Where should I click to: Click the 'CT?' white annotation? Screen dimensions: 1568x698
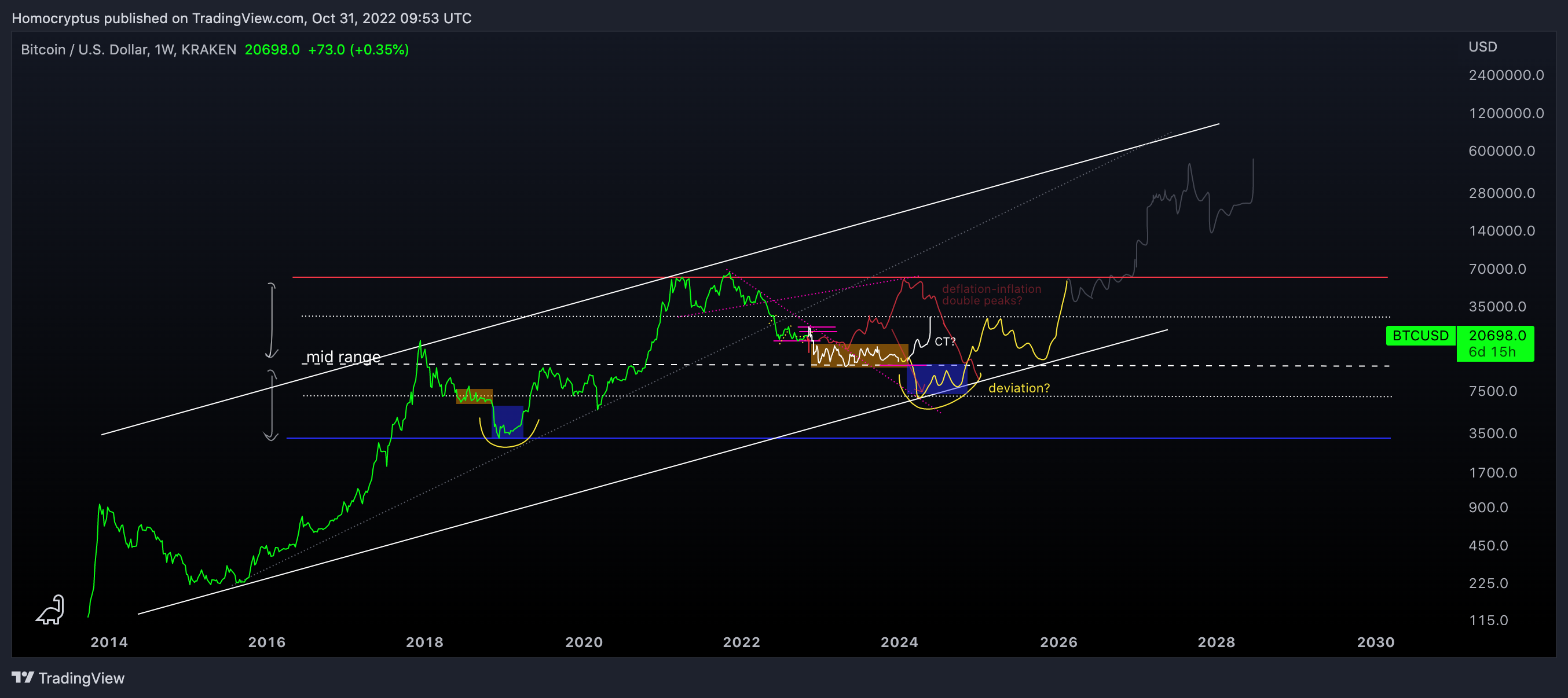(x=945, y=341)
